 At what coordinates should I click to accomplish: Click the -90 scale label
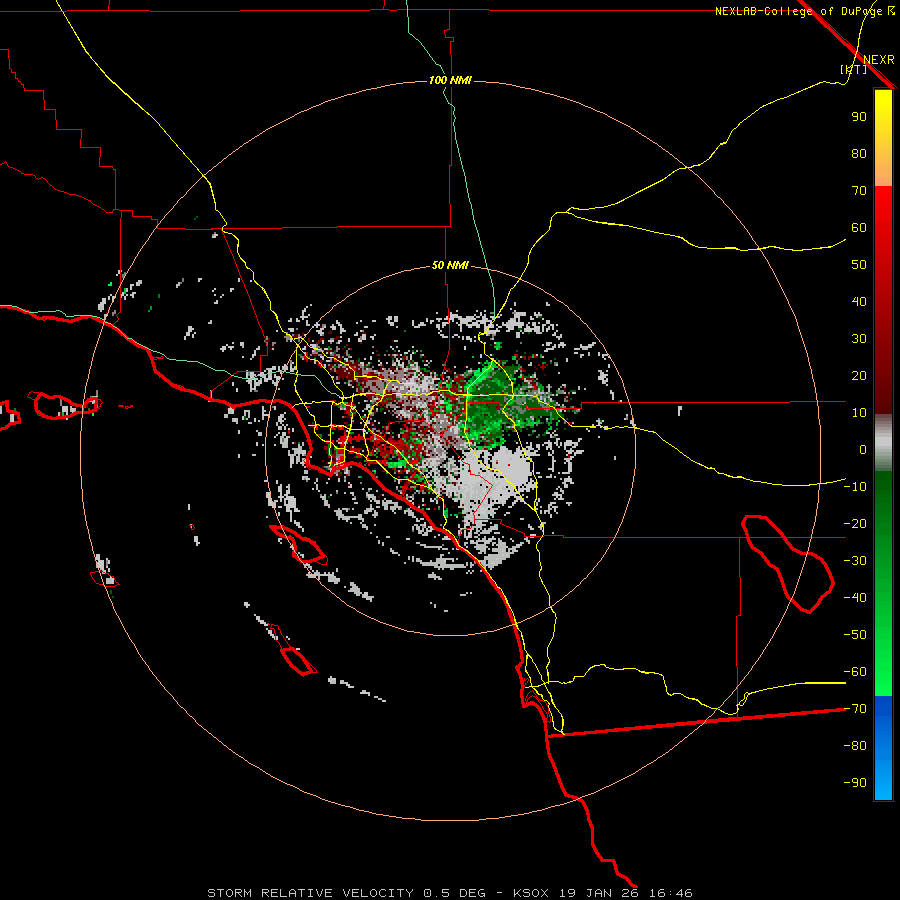pyautogui.click(x=855, y=782)
